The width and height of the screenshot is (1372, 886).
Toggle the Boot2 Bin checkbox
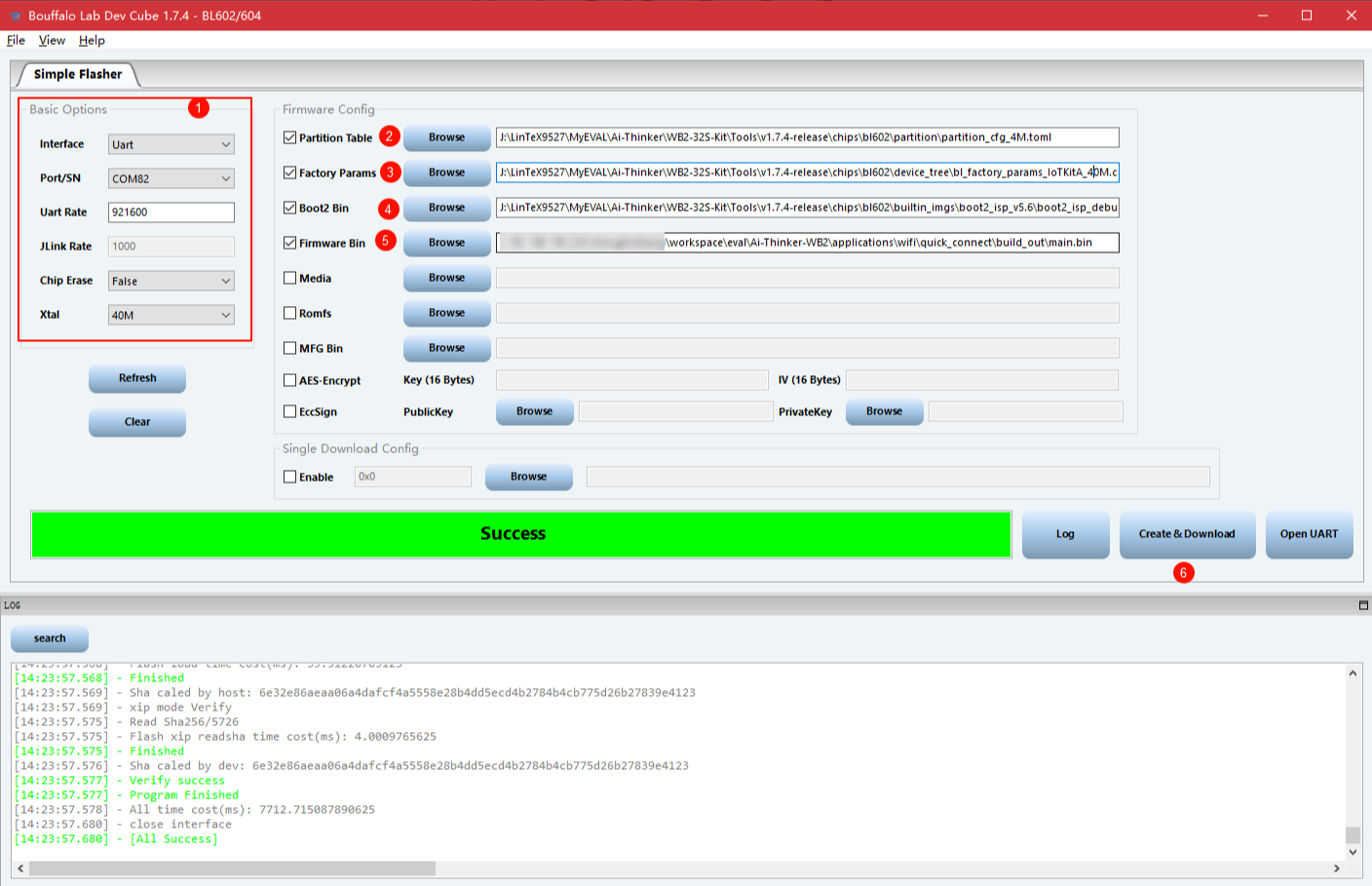pyautogui.click(x=289, y=208)
